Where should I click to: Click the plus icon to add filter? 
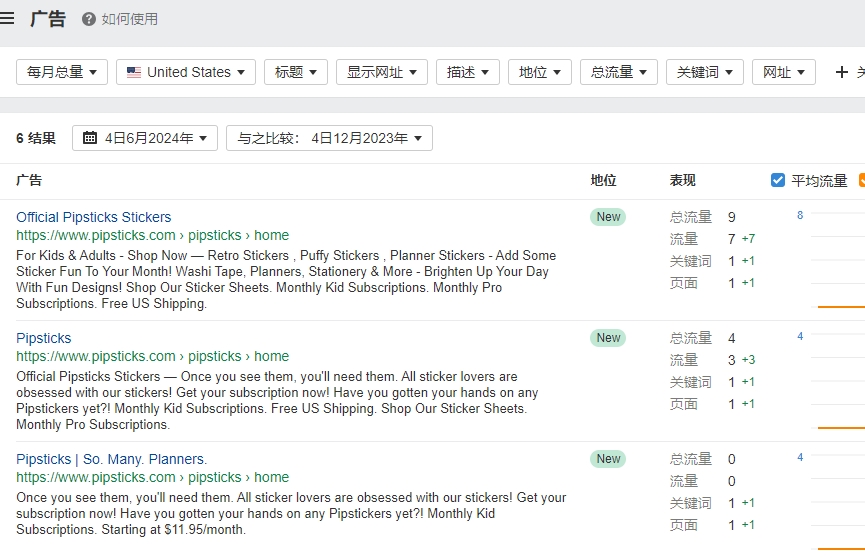pyautogui.click(x=842, y=72)
